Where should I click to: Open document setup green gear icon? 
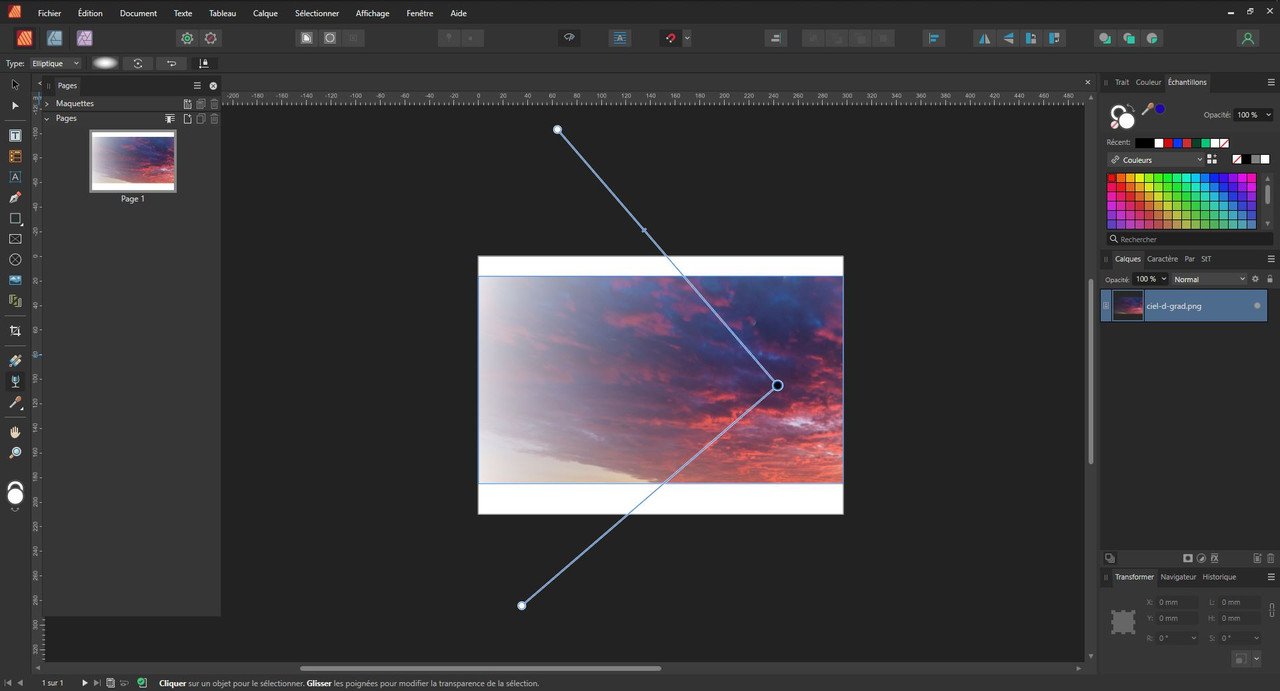pos(187,38)
